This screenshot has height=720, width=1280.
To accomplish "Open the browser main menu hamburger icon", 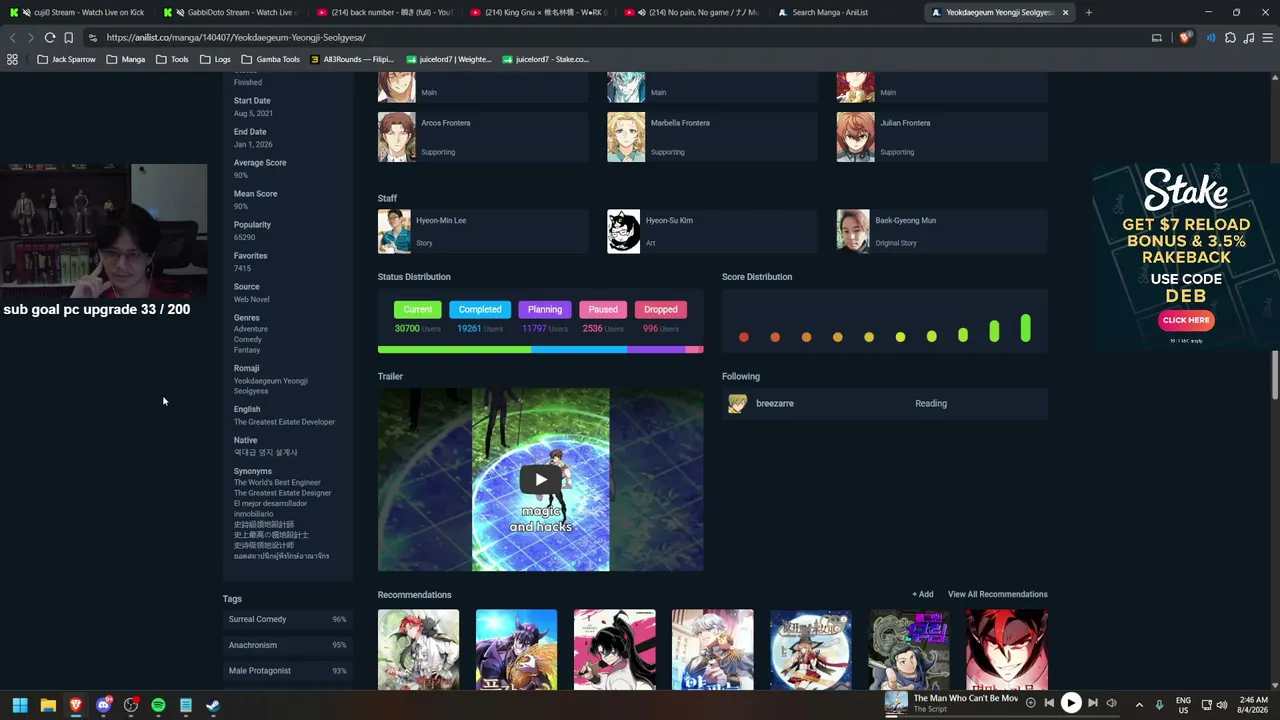I will (1266, 37).
